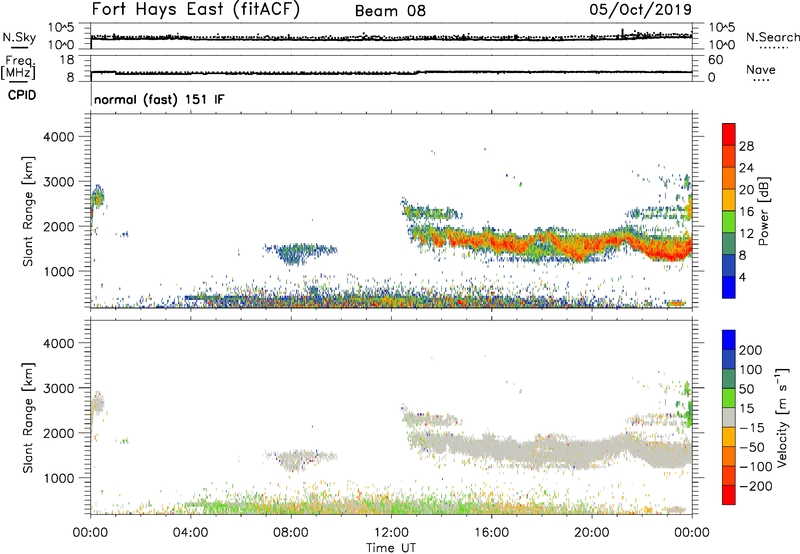The height and width of the screenshot is (554, 800).
Task: Click the 'CPID' label
Action: [x=22, y=95]
